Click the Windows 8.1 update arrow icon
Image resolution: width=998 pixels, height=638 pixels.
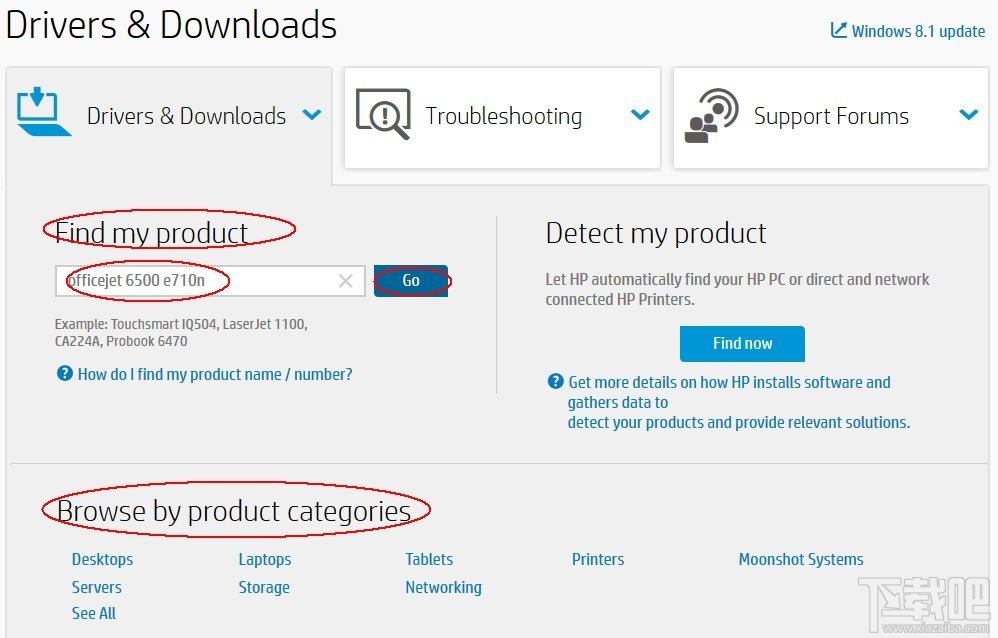point(838,31)
